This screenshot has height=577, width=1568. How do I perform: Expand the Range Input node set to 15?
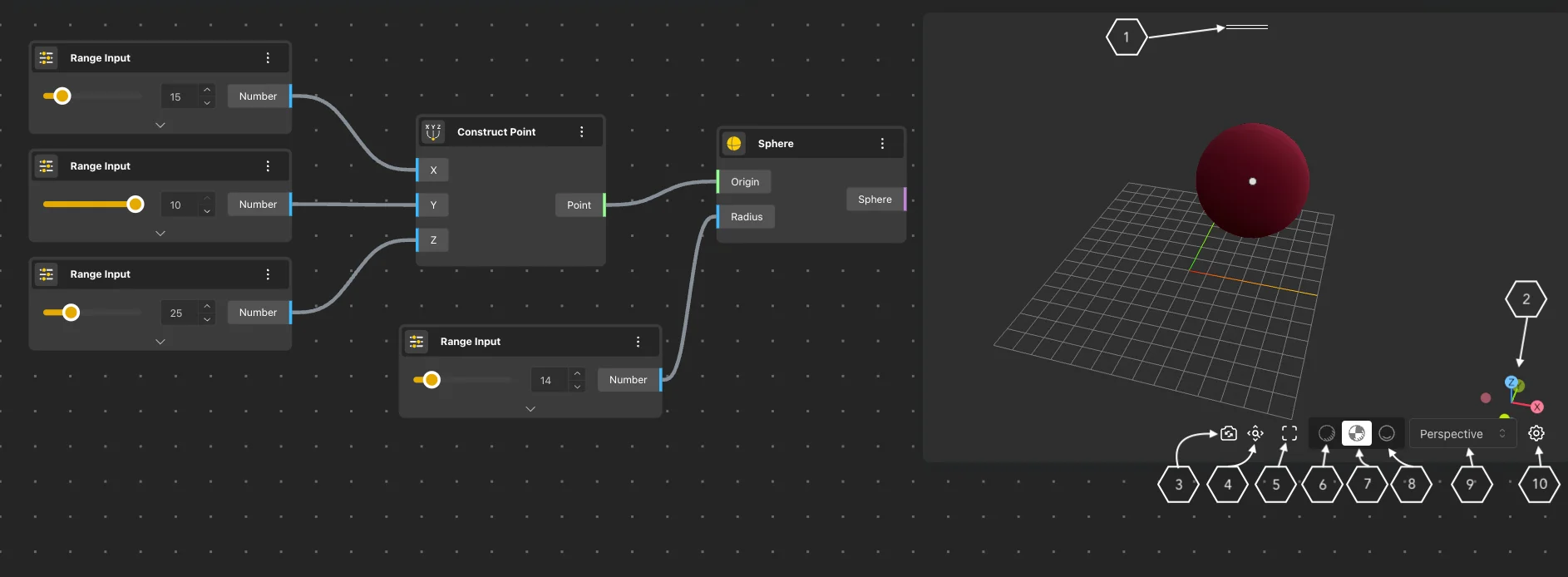(x=160, y=126)
